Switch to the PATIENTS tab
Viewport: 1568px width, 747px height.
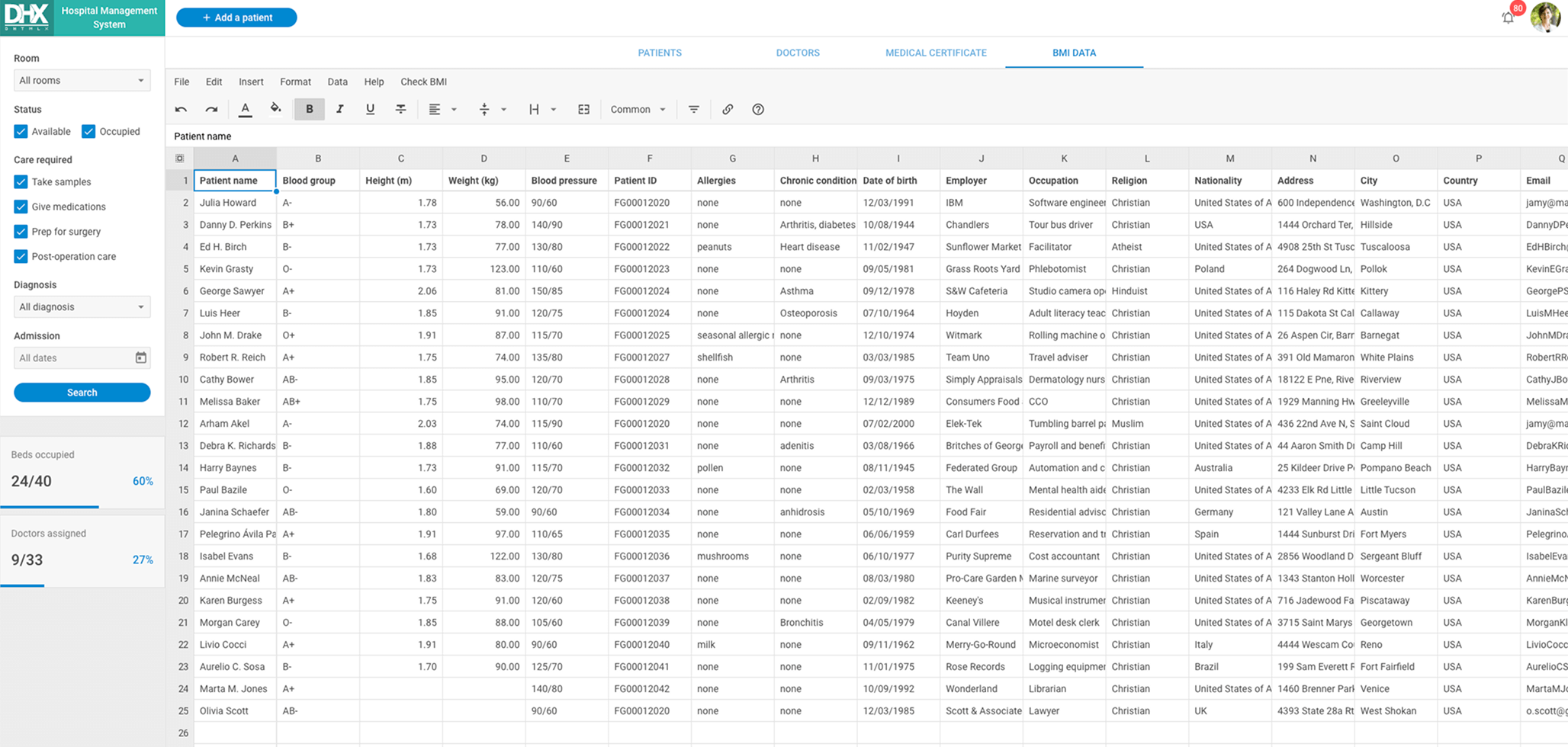click(660, 53)
